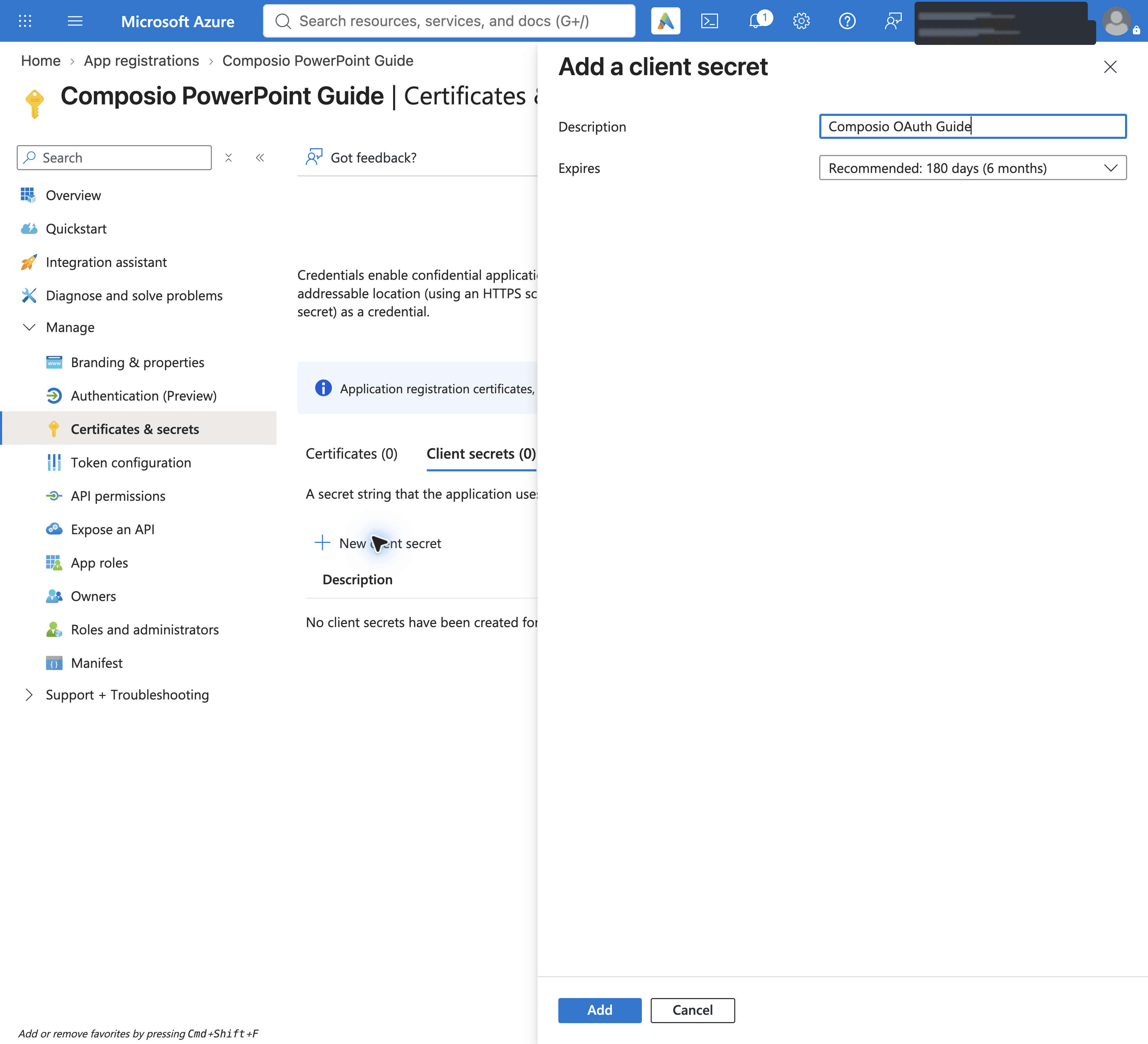Focus the Description text field
The height and width of the screenshot is (1044, 1148).
point(972,126)
